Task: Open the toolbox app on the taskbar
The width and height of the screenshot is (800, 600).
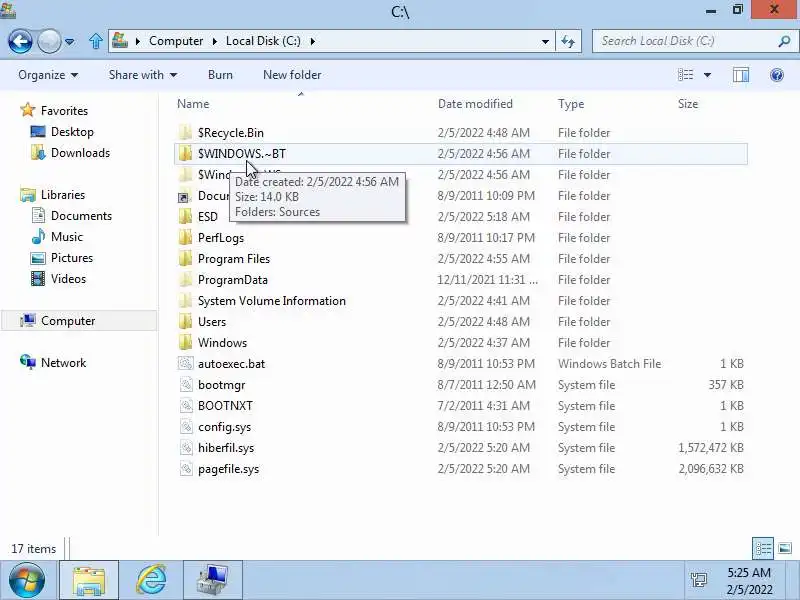Action: tap(213, 580)
